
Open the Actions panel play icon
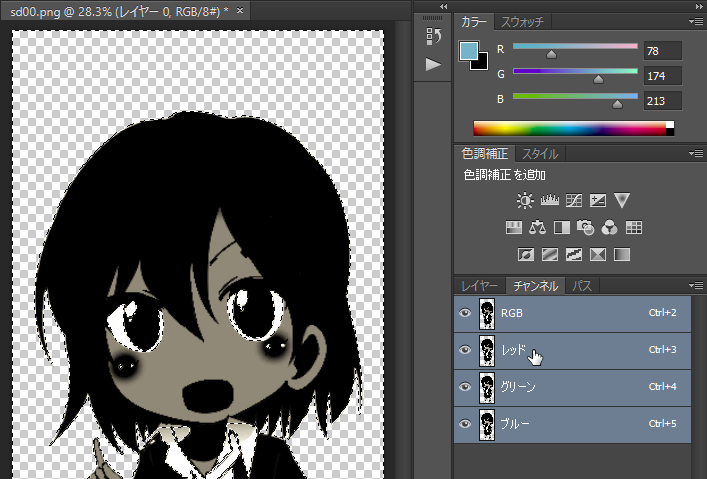click(x=433, y=65)
